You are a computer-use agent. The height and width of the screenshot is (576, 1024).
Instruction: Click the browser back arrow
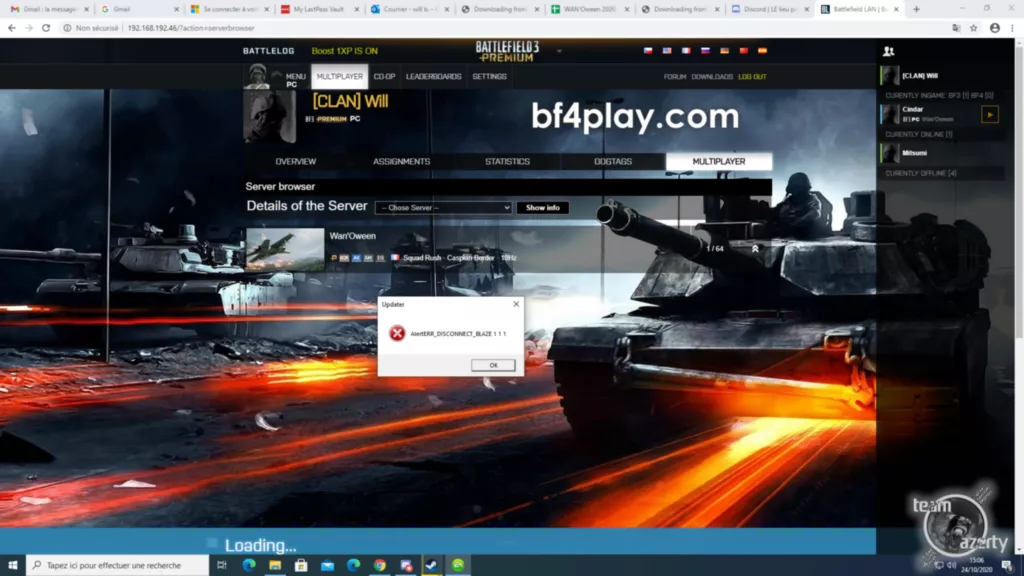point(12,28)
